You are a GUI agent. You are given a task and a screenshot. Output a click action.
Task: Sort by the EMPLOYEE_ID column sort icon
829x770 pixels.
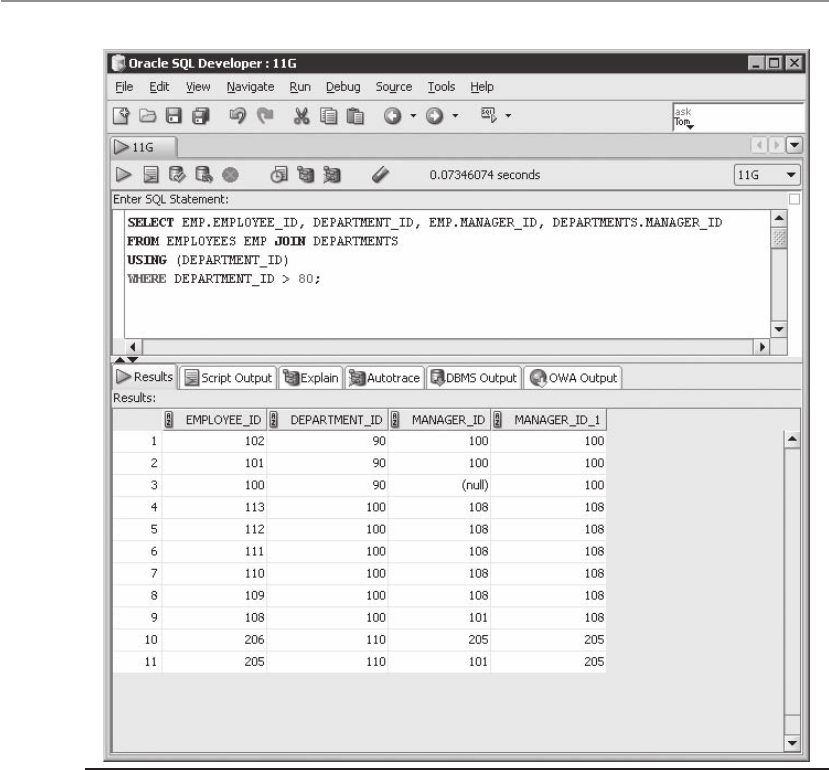point(169,419)
